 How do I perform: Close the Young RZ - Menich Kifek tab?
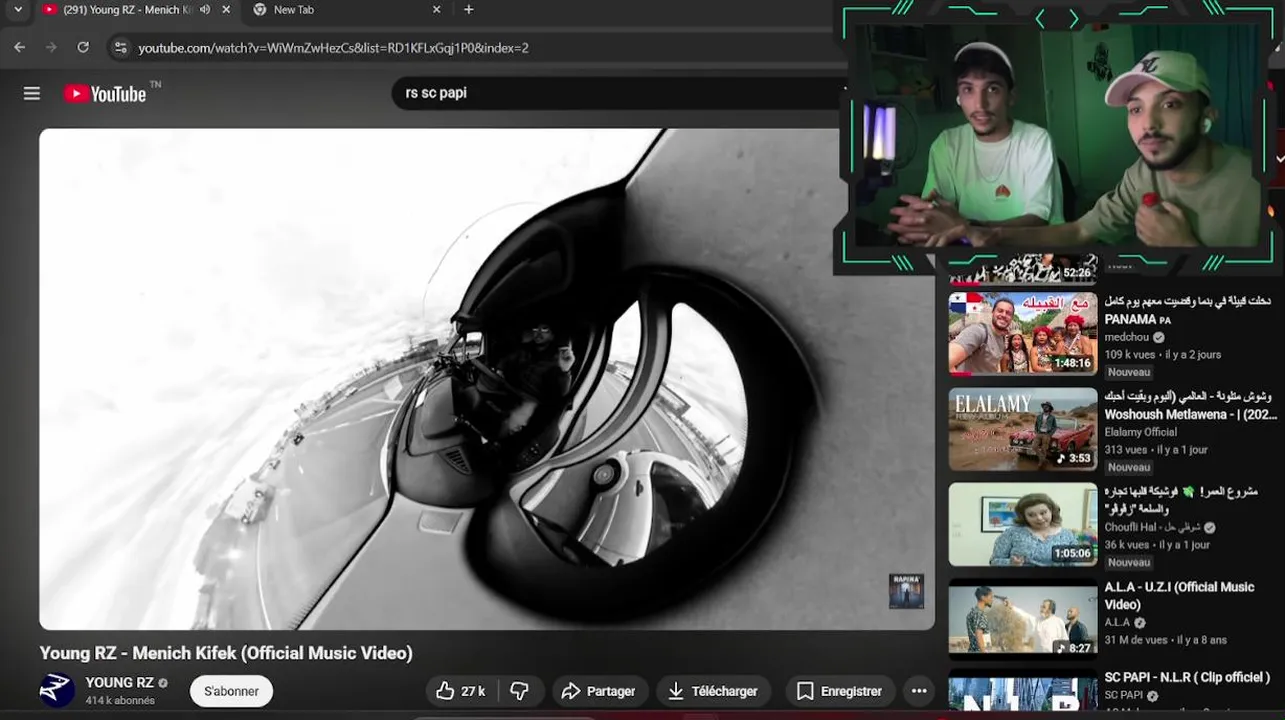click(226, 10)
